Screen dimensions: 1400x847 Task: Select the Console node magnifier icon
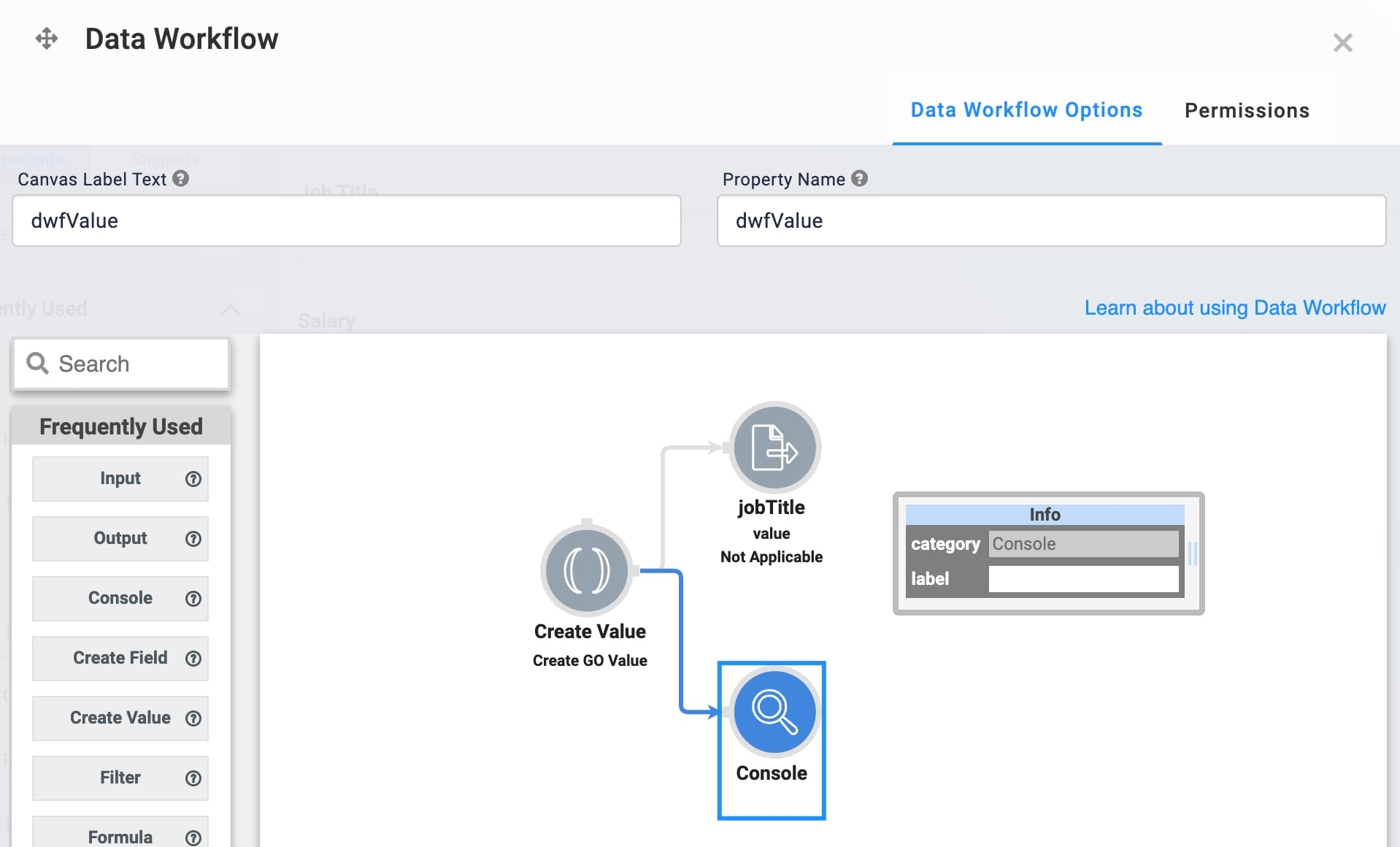(x=774, y=712)
